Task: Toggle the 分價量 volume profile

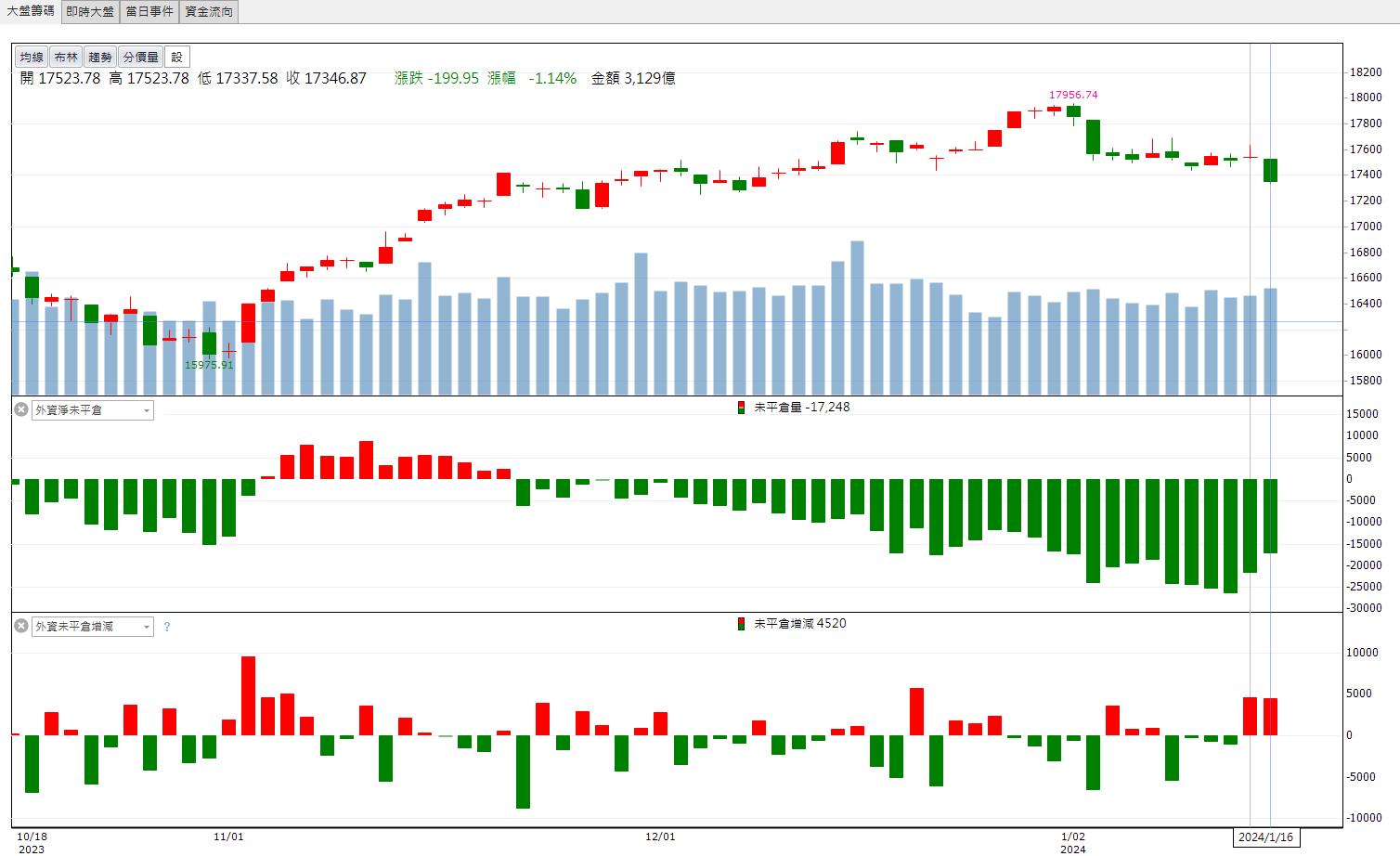Action: coord(140,58)
